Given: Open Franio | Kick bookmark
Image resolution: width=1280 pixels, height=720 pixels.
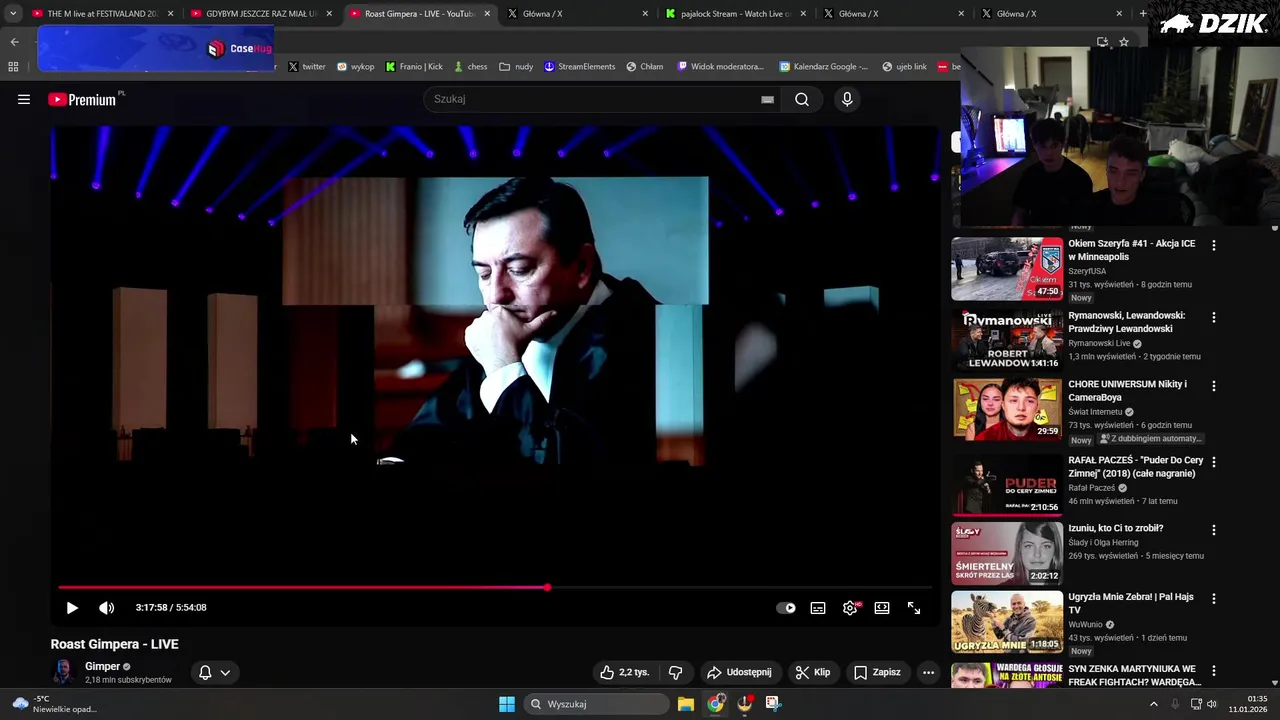Looking at the screenshot, I should (414, 67).
